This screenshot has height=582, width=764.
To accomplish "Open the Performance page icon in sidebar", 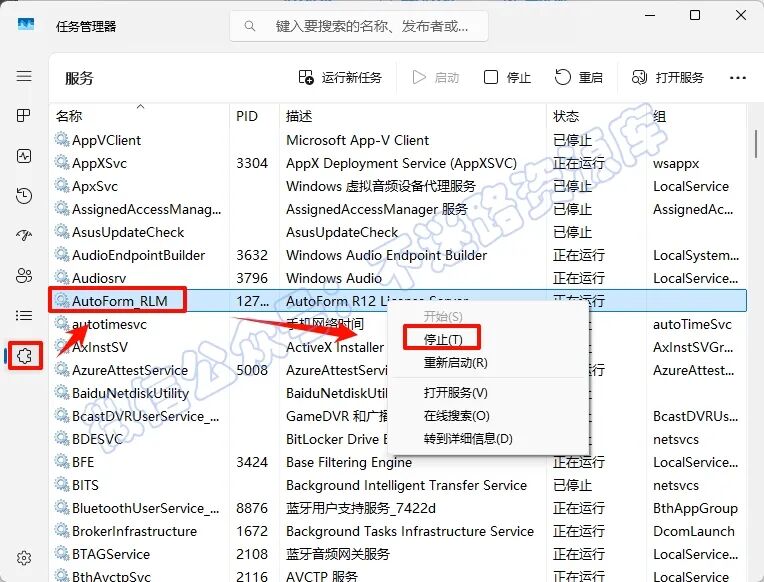I will point(24,156).
